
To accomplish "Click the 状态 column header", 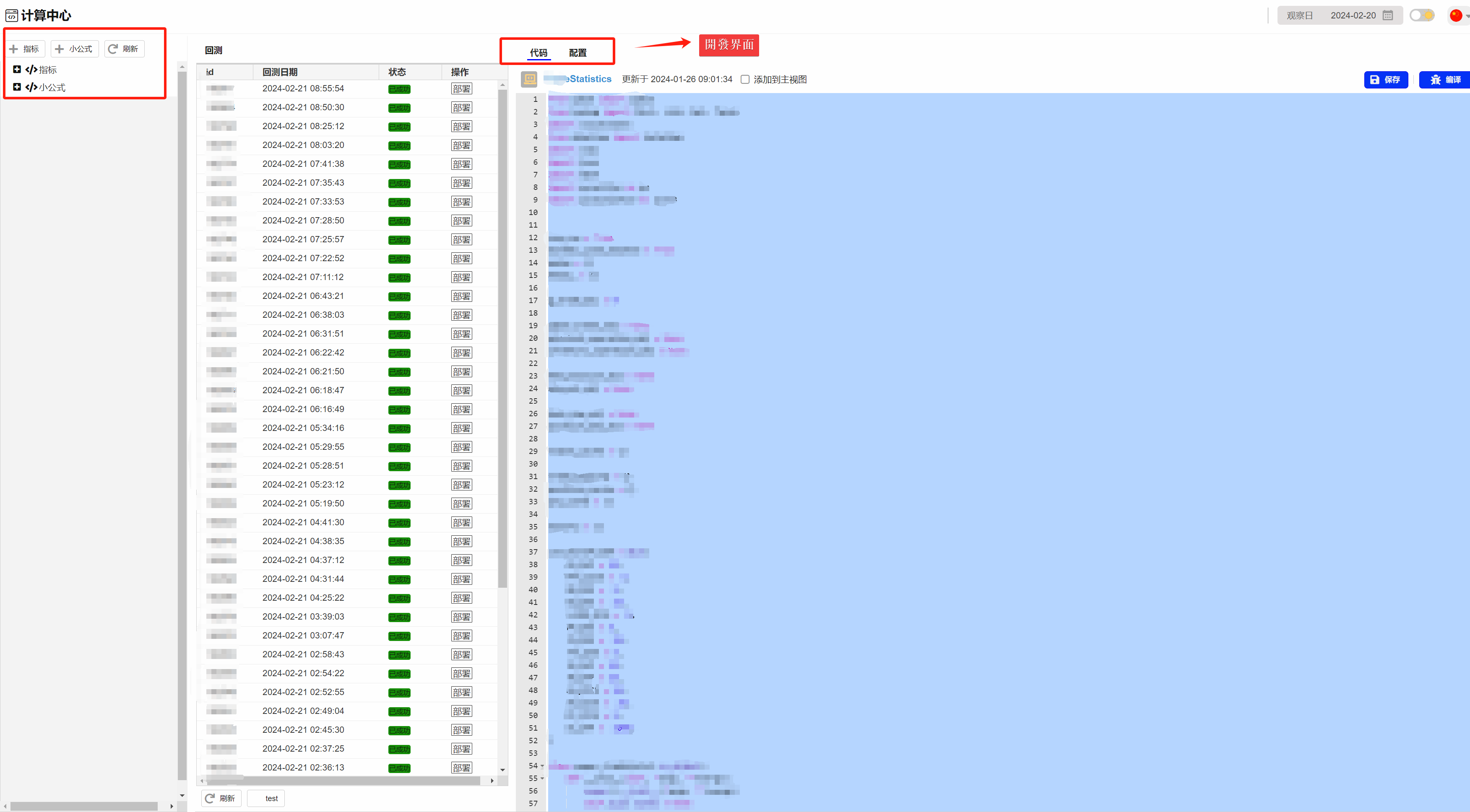I will click(x=410, y=72).
